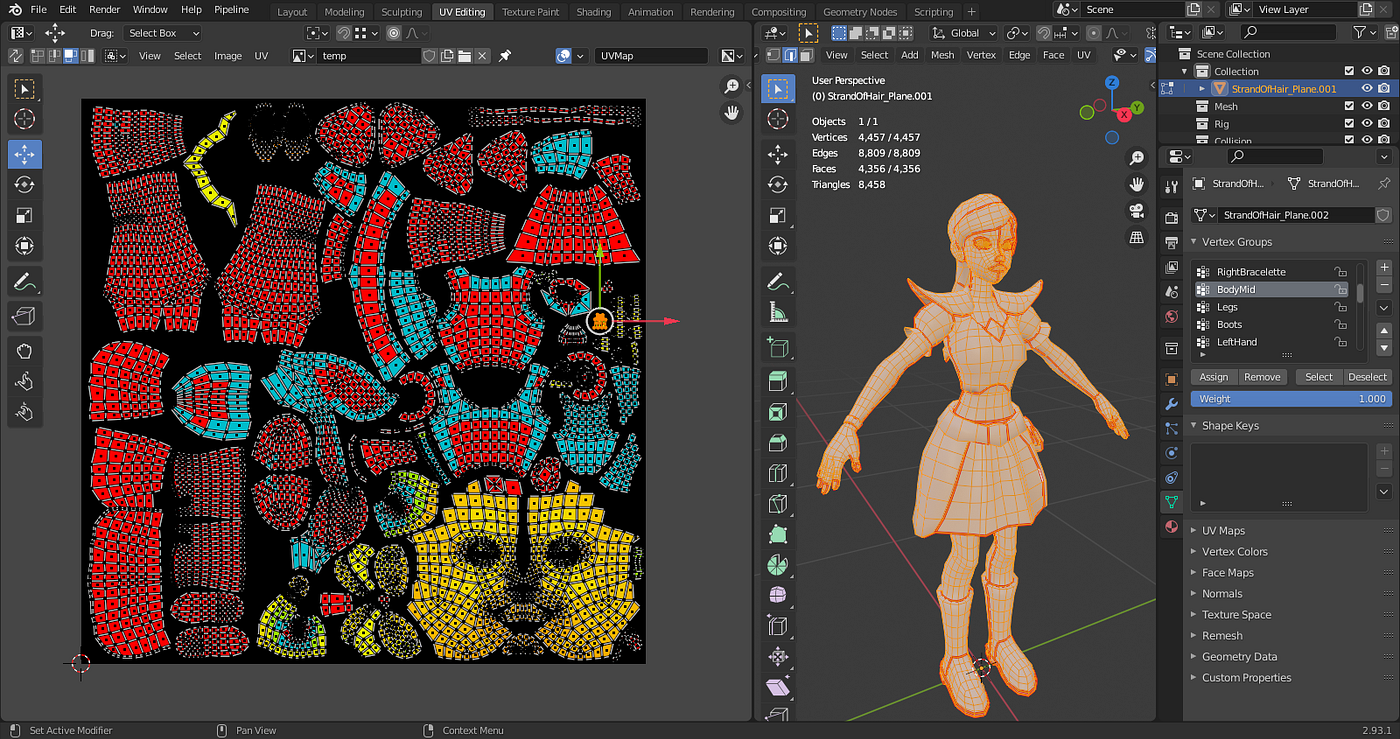Screen dimensions: 1400x739
Task: Click the zoom magnifier in UV editor
Action: pyautogui.click(x=732, y=88)
